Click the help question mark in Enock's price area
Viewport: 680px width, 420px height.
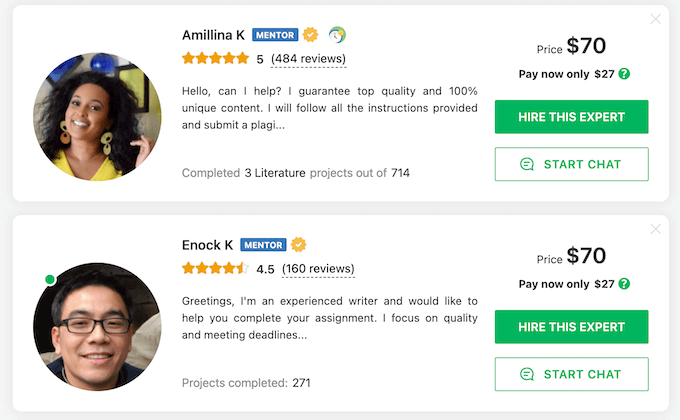coord(625,284)
